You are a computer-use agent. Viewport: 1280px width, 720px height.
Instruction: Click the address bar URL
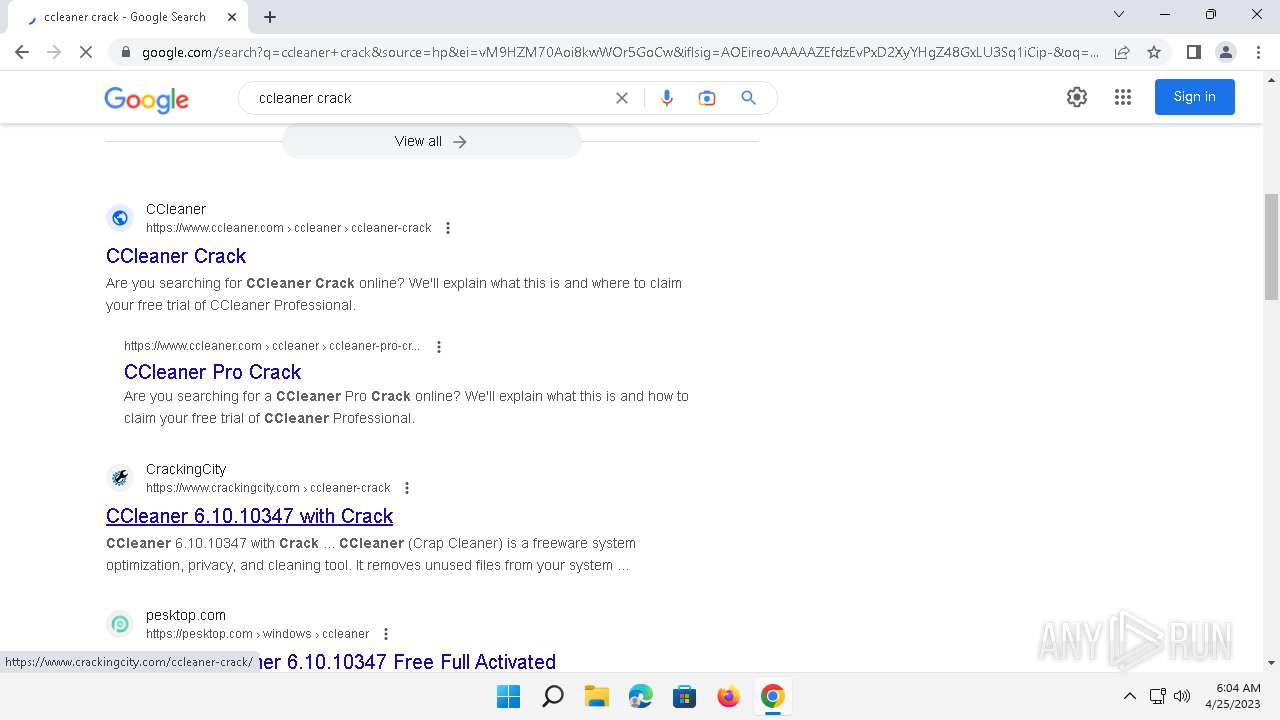click(x=620, y=52)
